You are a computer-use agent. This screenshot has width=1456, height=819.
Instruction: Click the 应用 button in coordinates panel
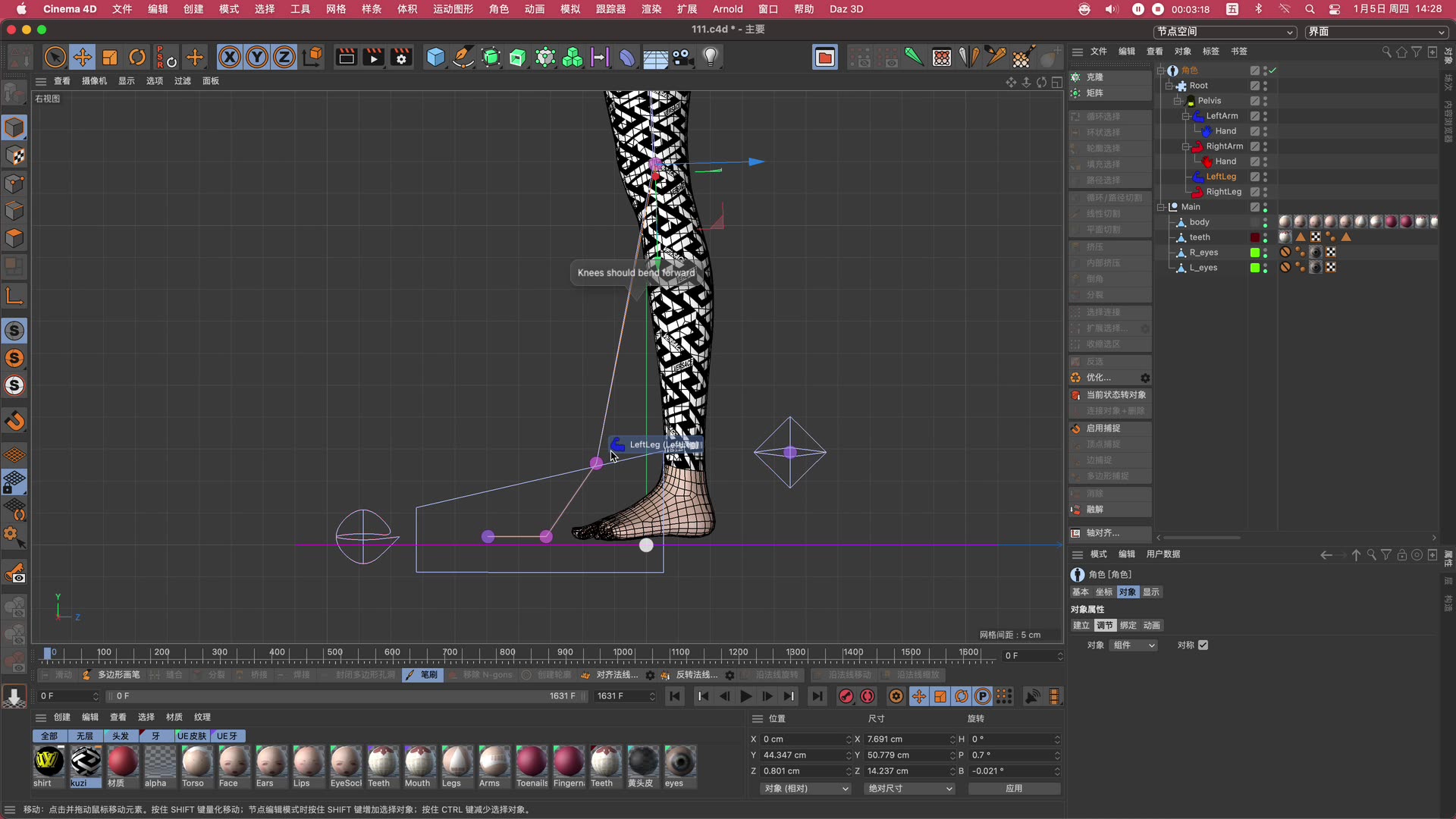(x=1014, y=789)
